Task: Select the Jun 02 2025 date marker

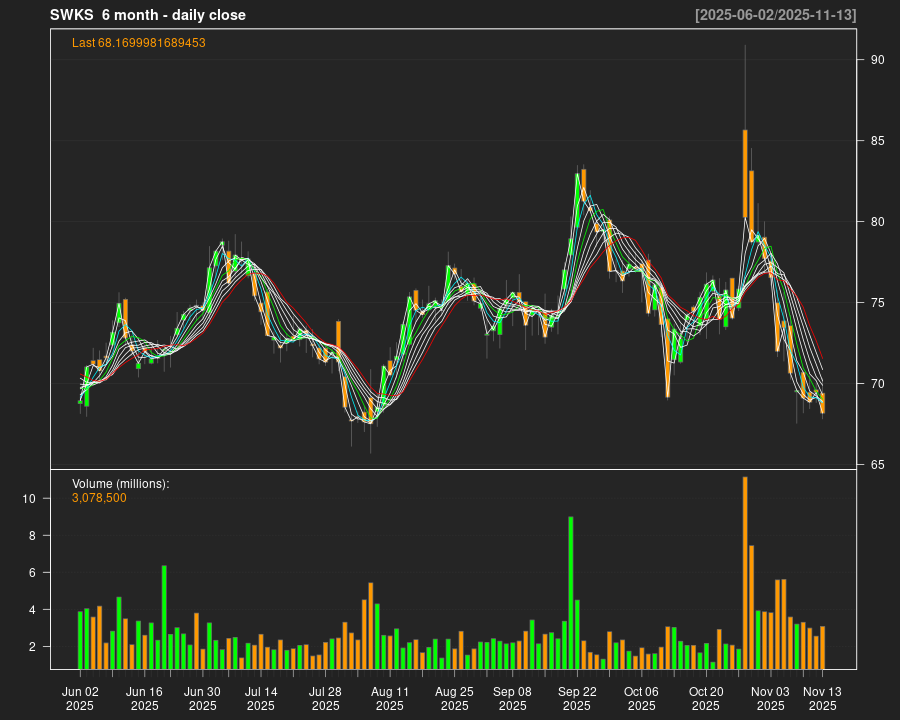Action: coord(80,698)
